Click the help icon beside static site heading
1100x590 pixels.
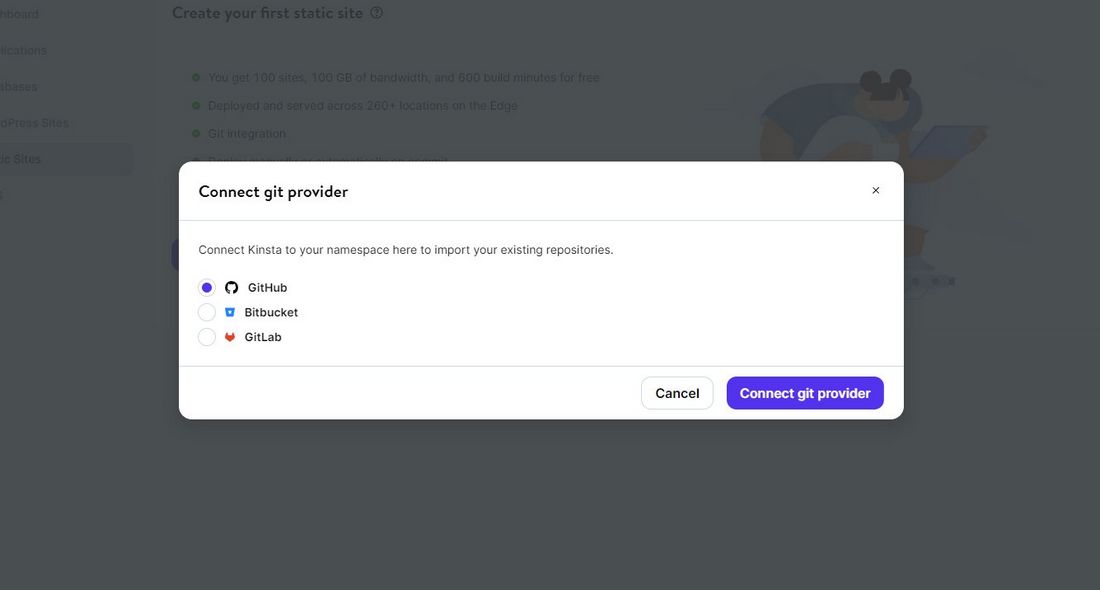click(x=377, y=13)
